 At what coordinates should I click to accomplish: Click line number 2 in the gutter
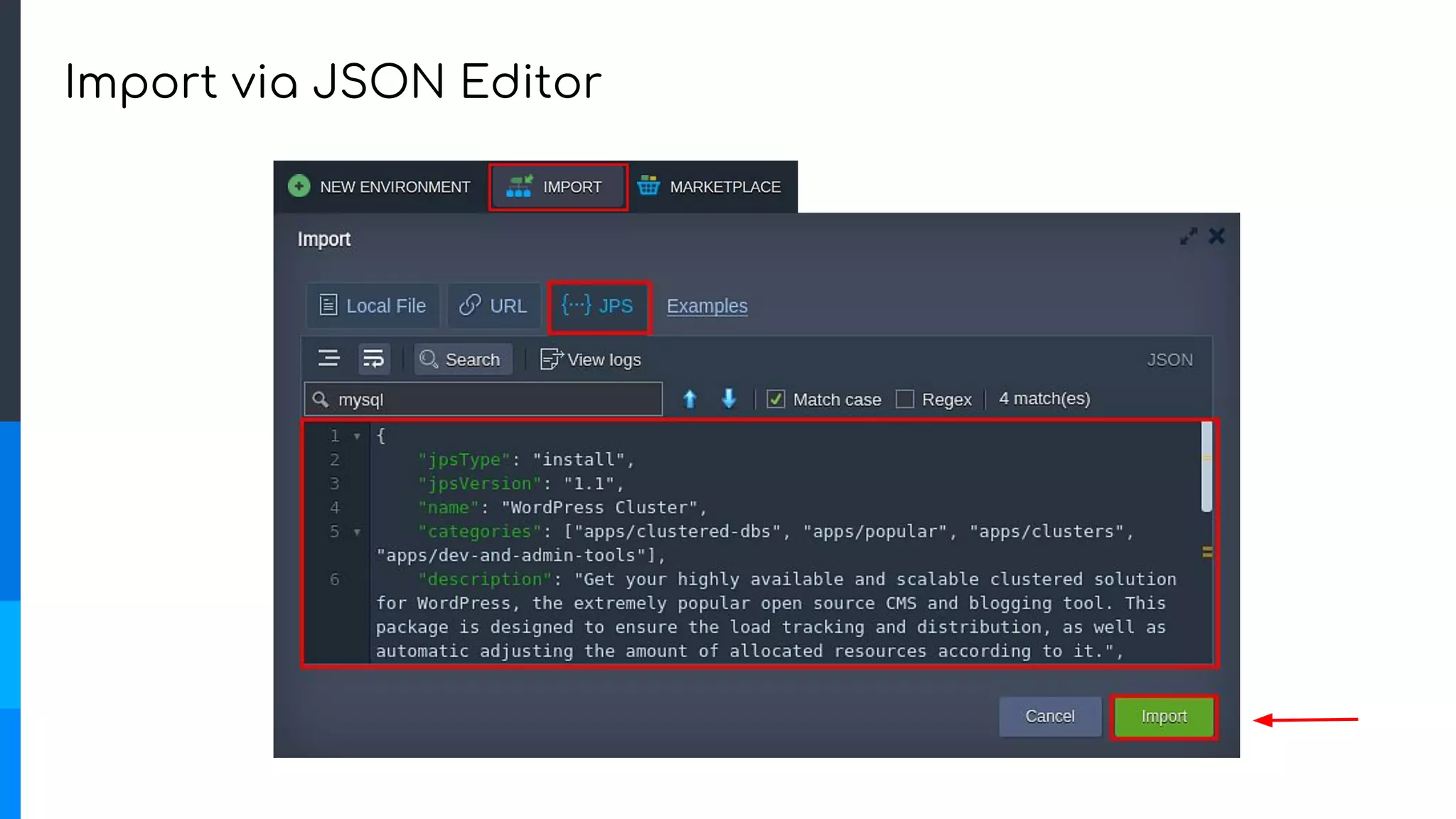click(334, 460)
